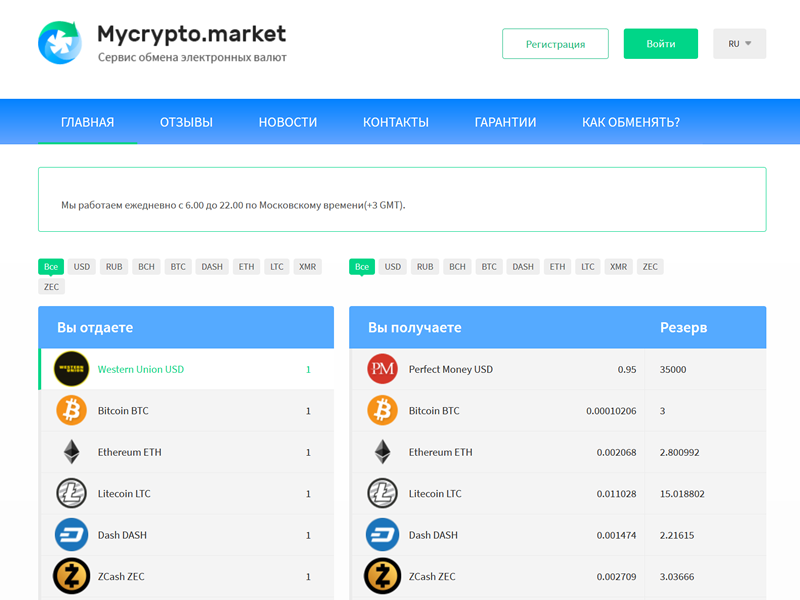Choose Litecoin icon in Вы получаете list
This screenshot has width=800, height=600.
point(383,493)
